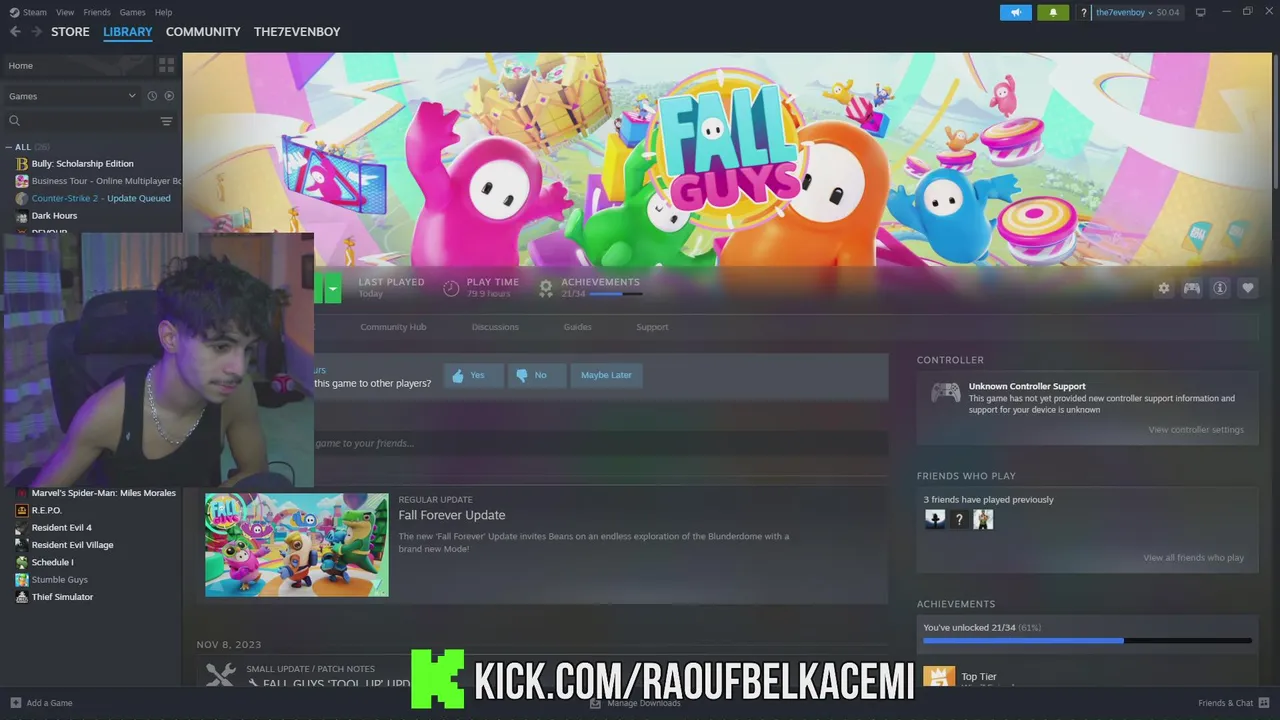Switch to the COMMUNITY tab
This screenshot has width=1280, height=720.
click(203, 32)
